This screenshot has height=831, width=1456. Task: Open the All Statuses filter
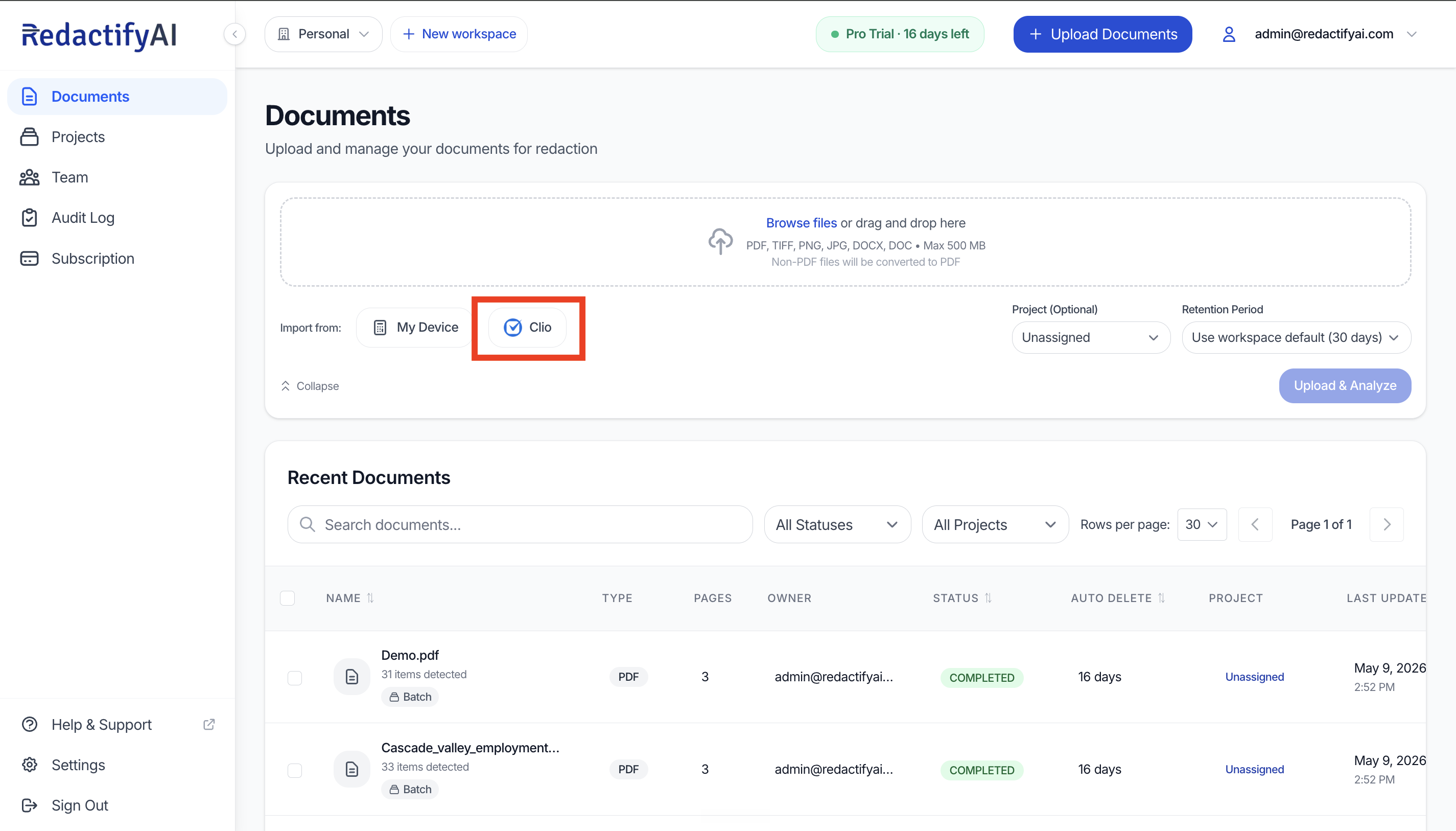(x=837, y=524)
